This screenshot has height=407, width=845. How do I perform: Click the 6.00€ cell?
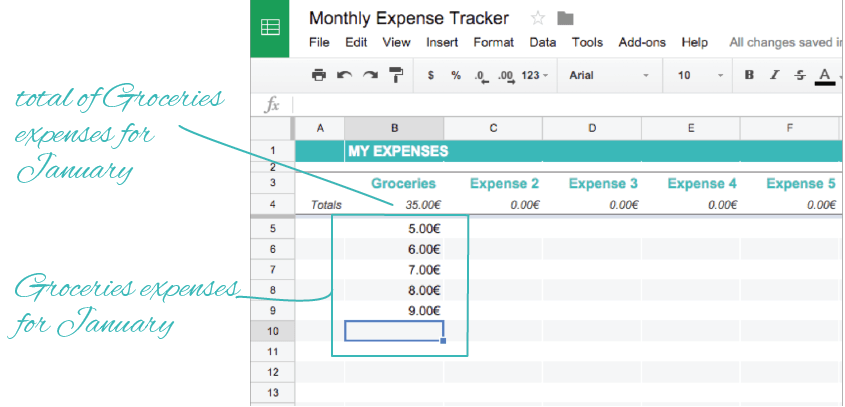point(394,249)
